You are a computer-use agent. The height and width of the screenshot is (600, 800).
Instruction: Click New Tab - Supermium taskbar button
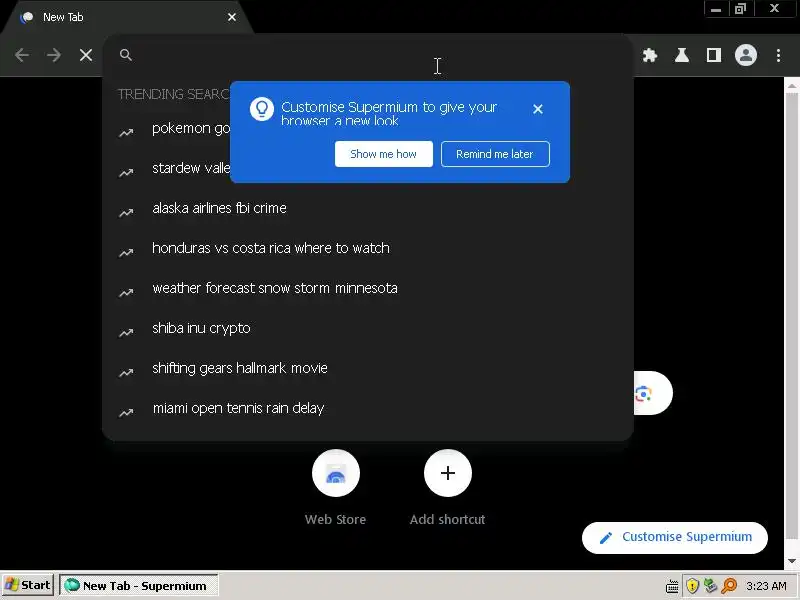pyautogui.click(x=139, y=585)
